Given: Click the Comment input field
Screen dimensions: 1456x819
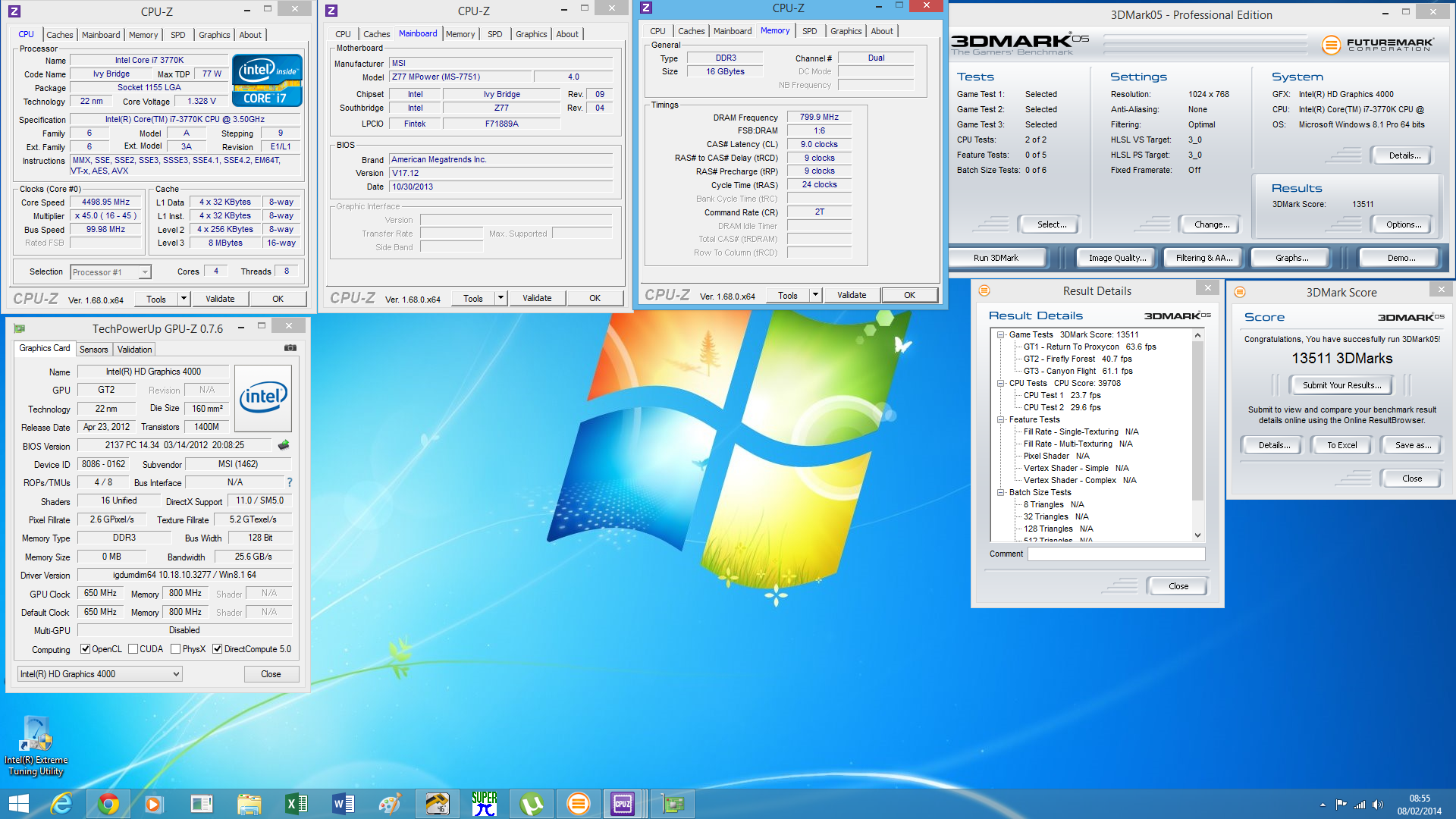Looking at the screenshot, I should pyautogui.click(x=1116, y=554).
